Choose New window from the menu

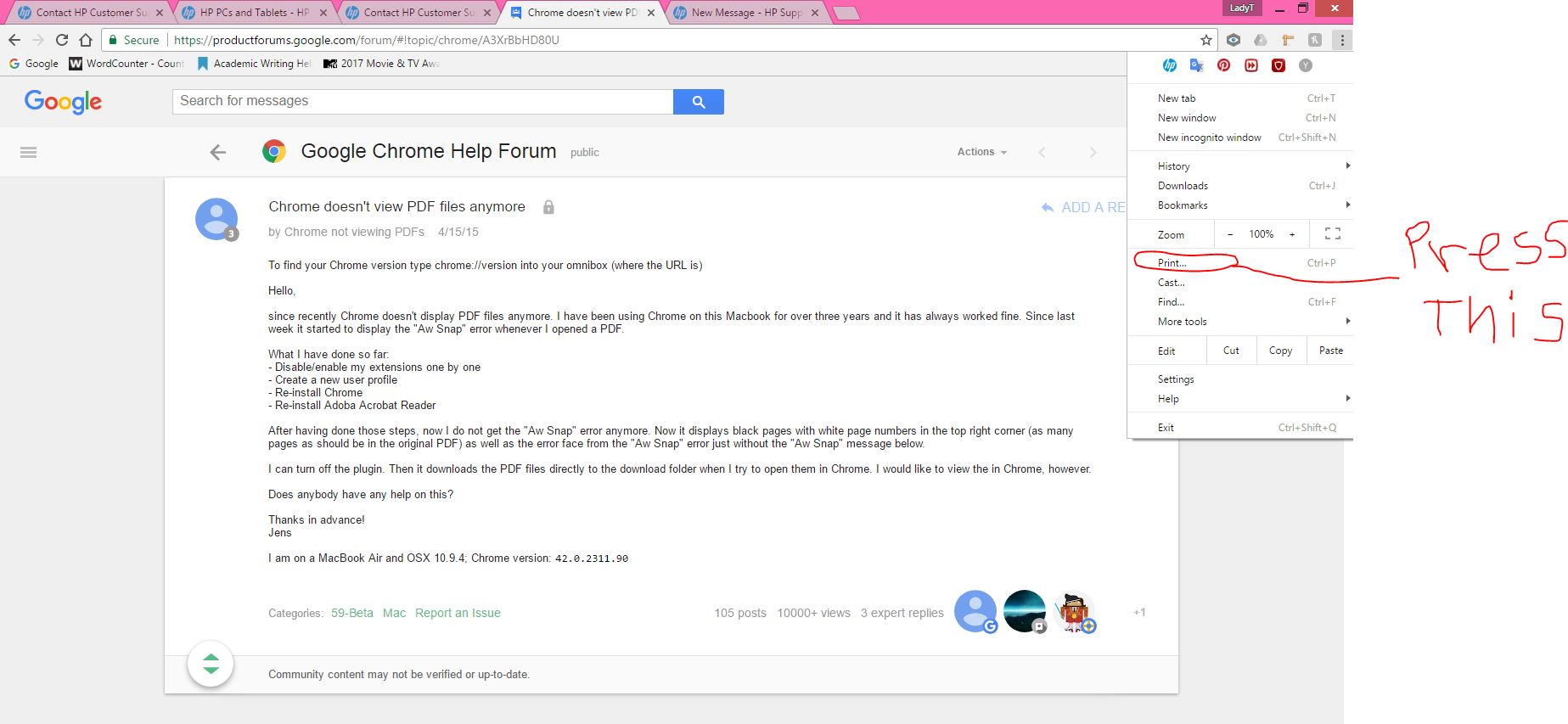point(1239,118)
